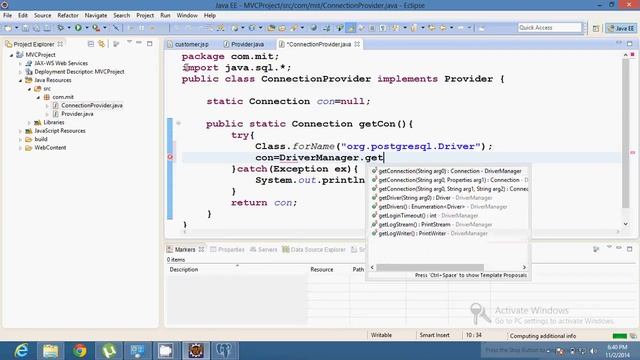The height and width of the screenshot is (360, 640).
Task: Click the Run Last Tool icon in toolbar
Action: tap(96, 28)
